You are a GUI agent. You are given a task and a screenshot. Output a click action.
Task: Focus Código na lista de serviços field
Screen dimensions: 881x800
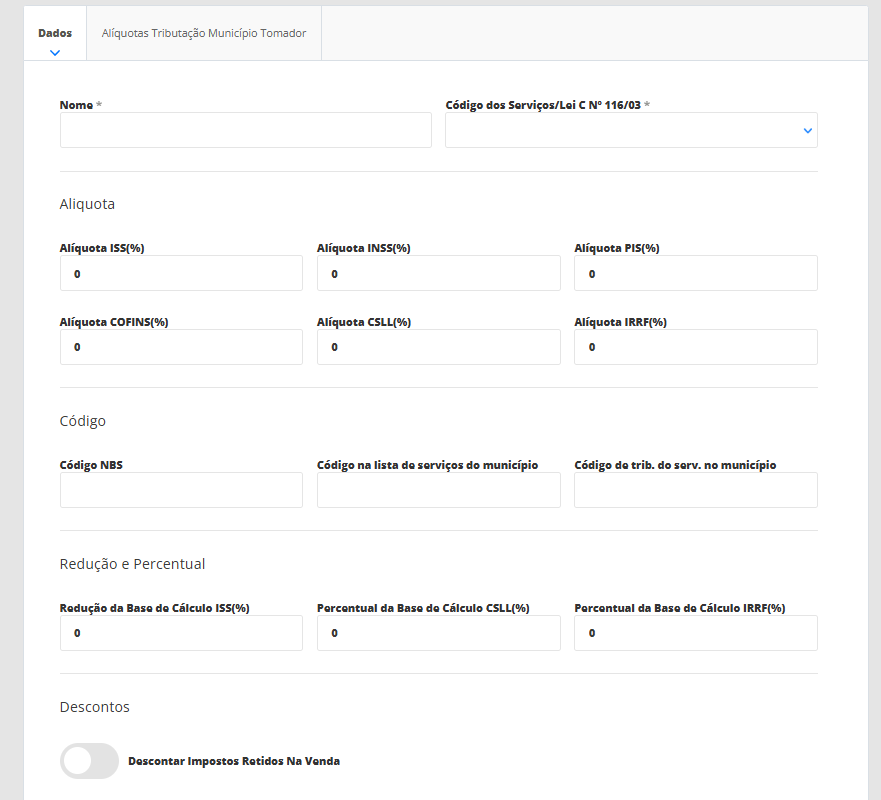coord(438,490)
